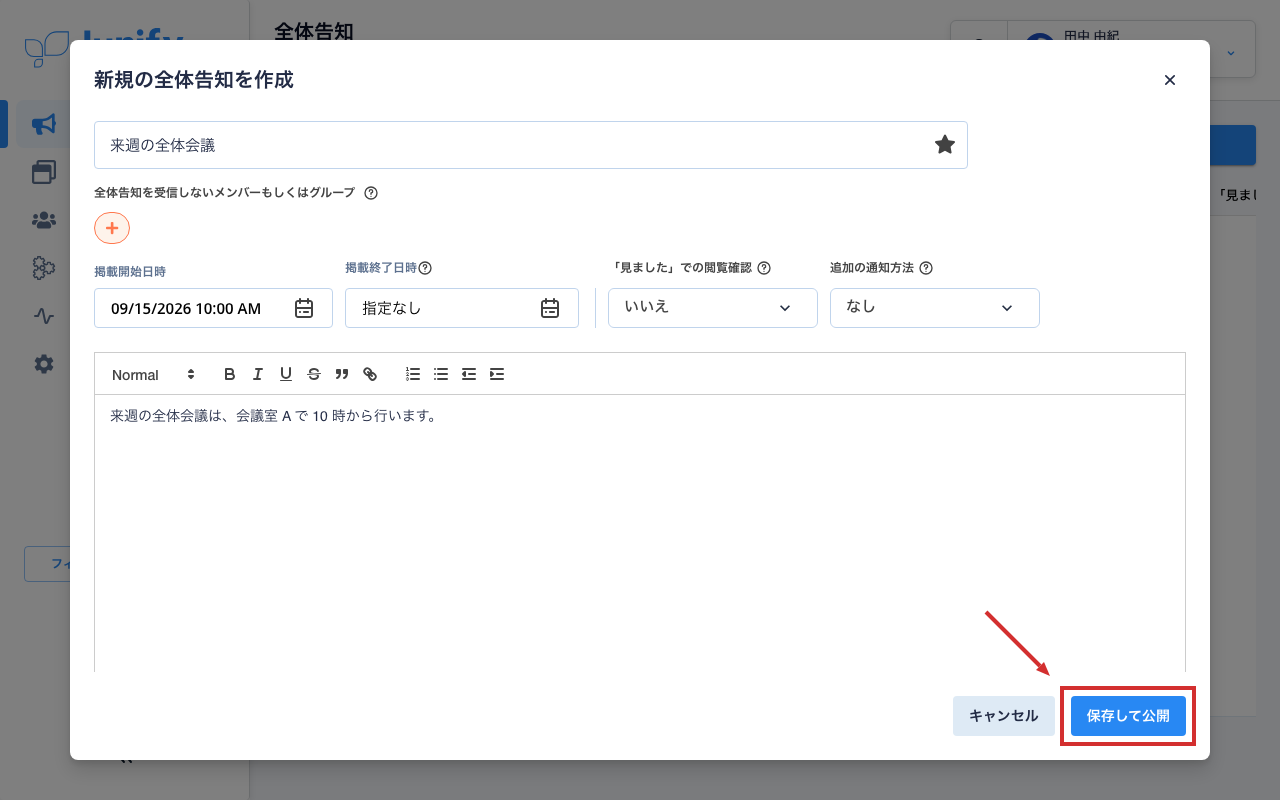Insert a hyperlink
Screen dimensions: 1280x800
370,374
